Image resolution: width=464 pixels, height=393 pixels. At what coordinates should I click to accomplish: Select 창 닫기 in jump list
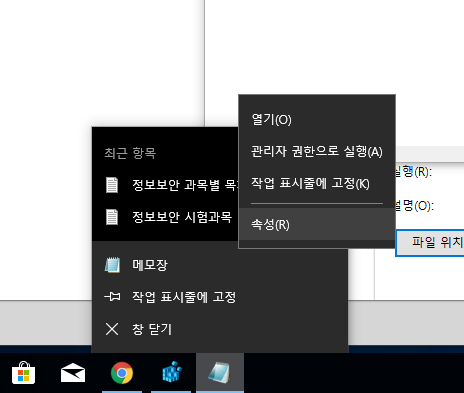(220, 329)
